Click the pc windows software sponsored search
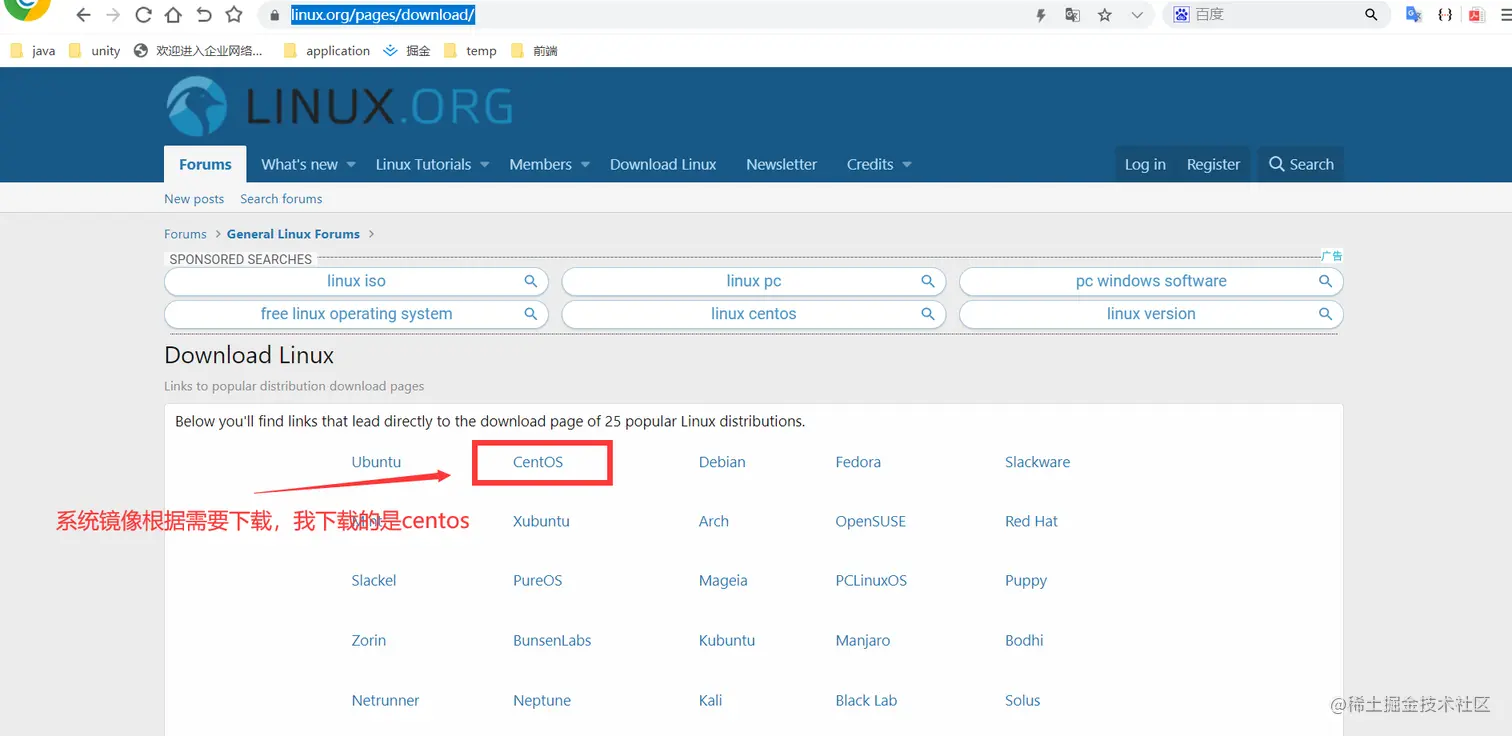 point(1151,281)
